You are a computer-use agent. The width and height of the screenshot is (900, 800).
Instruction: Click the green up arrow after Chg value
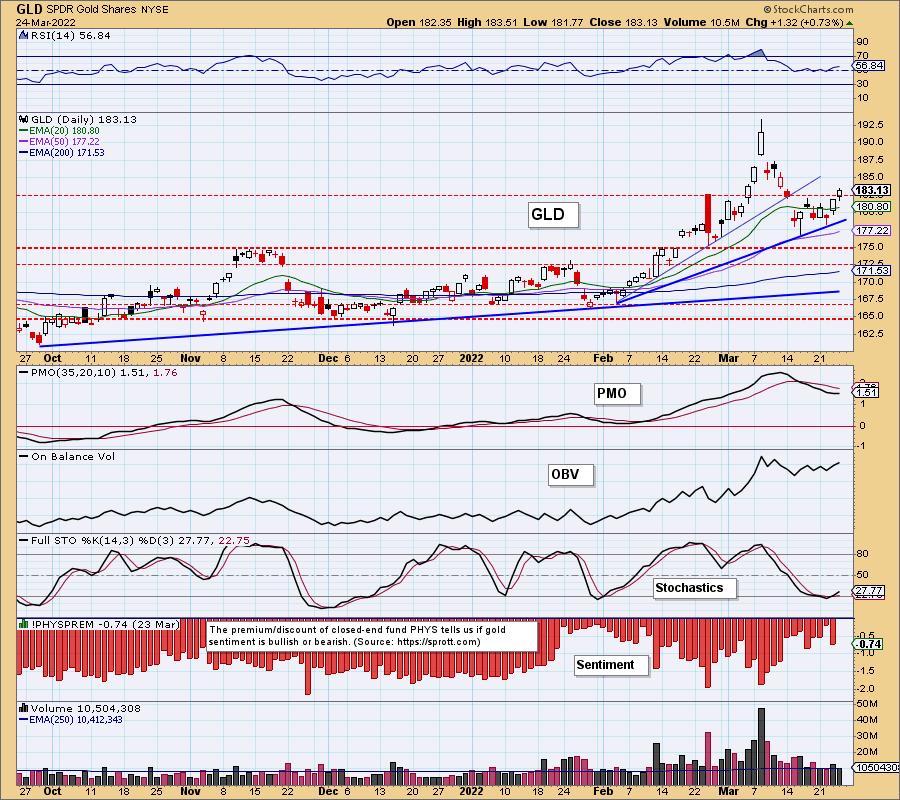click(x=849, y=23)
